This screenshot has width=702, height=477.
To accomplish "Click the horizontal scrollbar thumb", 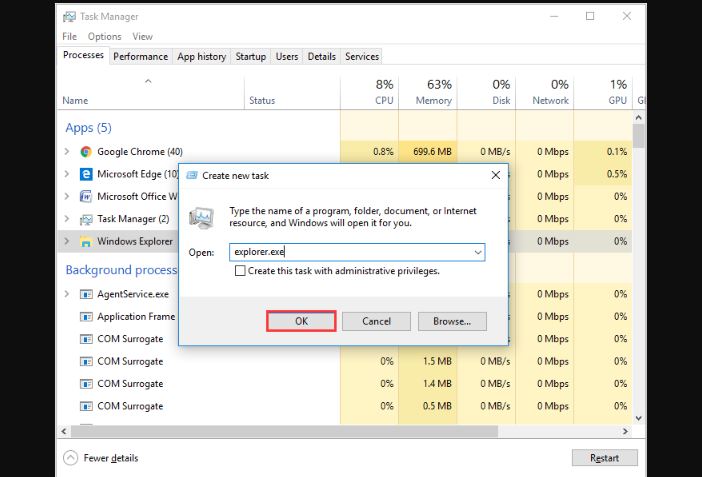I will (284, 431).
